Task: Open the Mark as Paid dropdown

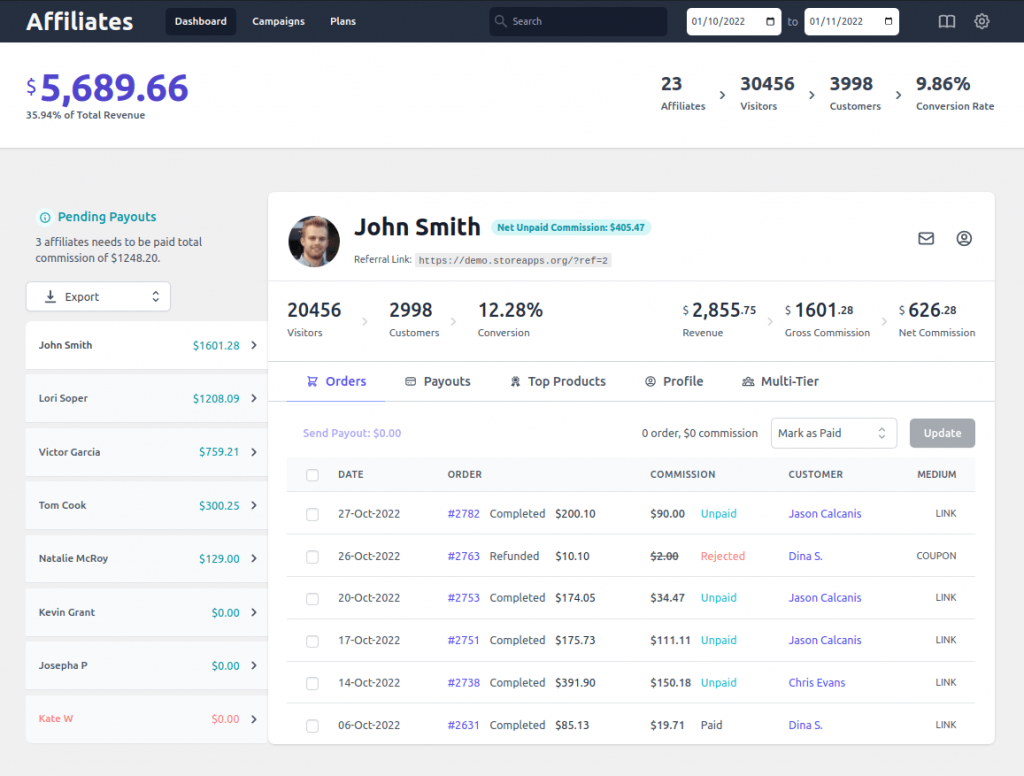Action: (833, 433)
